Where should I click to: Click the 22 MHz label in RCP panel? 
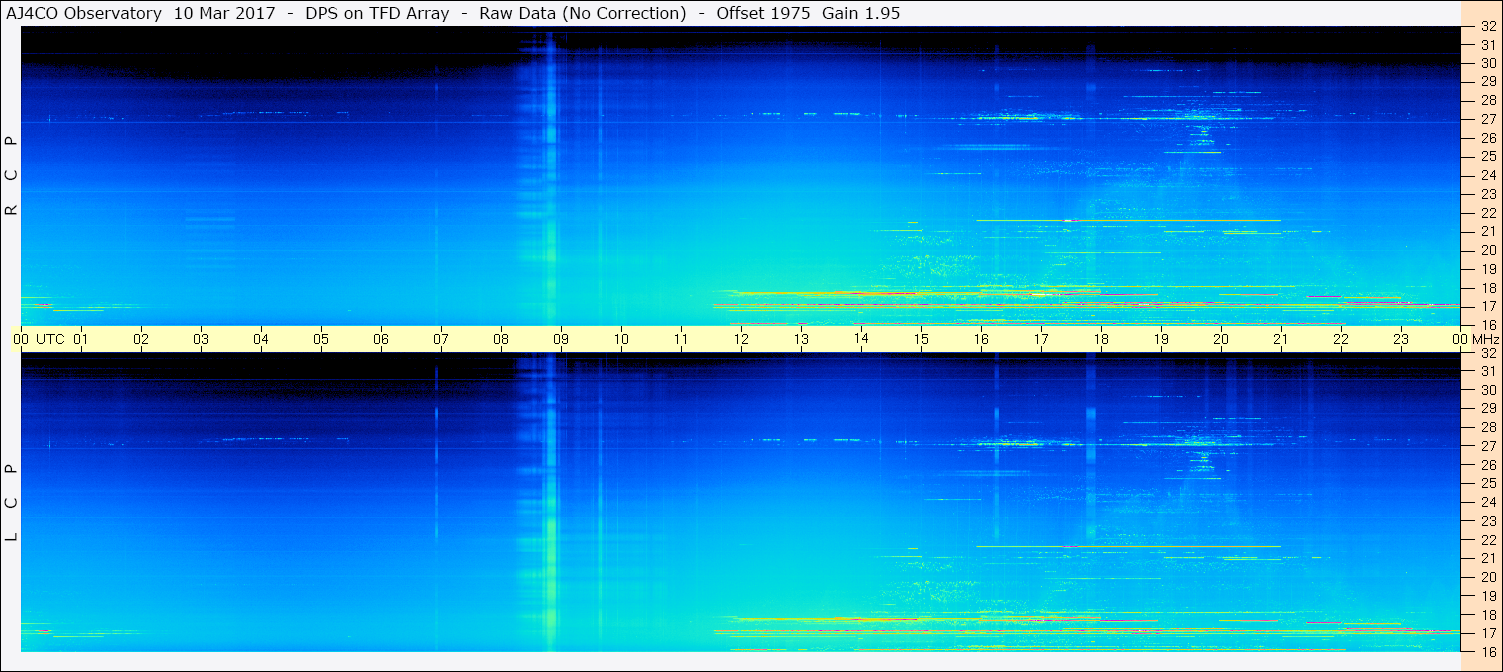[1487, 213]
